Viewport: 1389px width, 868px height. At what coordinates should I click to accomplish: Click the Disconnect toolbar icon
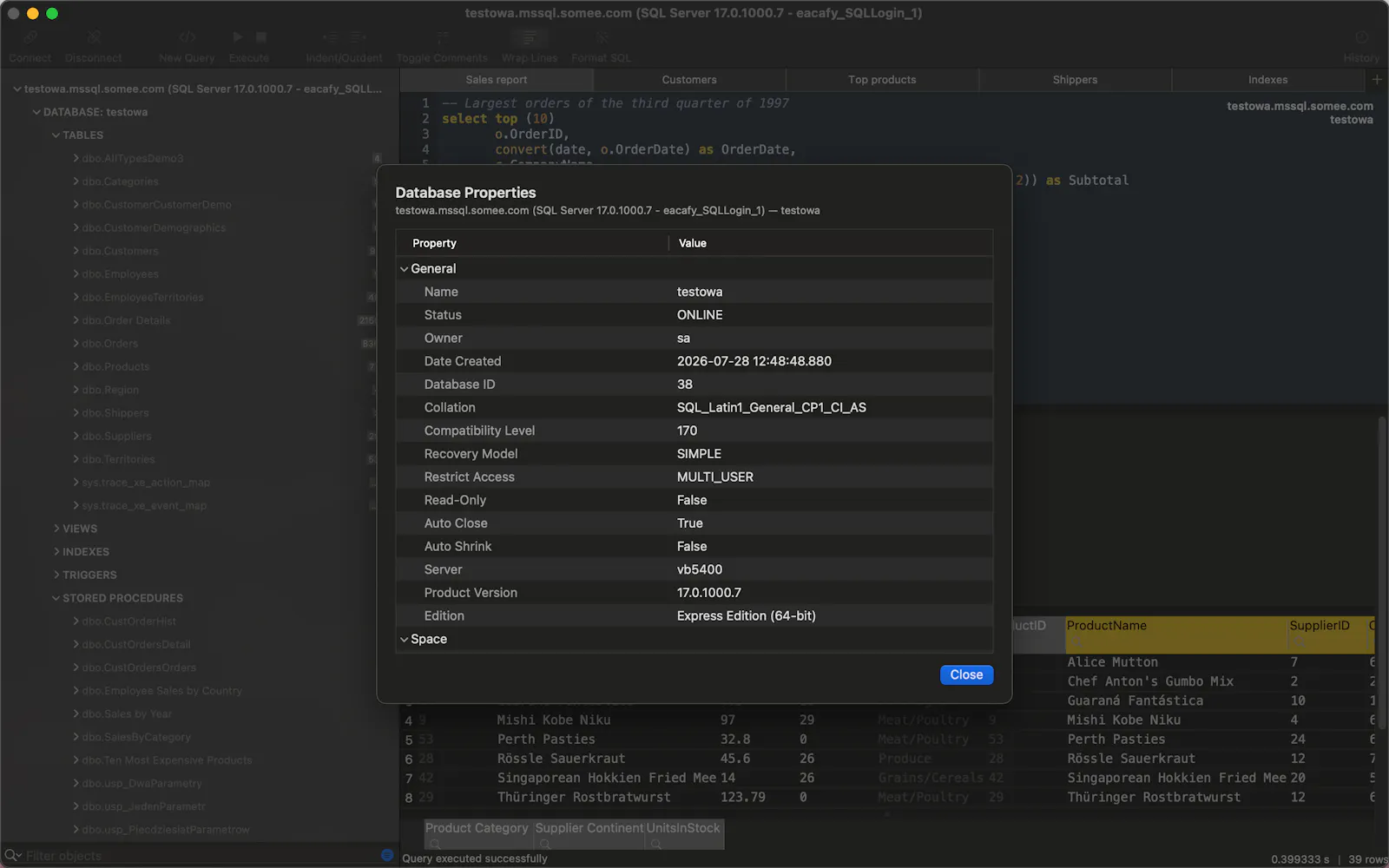[x=94, y=37]
